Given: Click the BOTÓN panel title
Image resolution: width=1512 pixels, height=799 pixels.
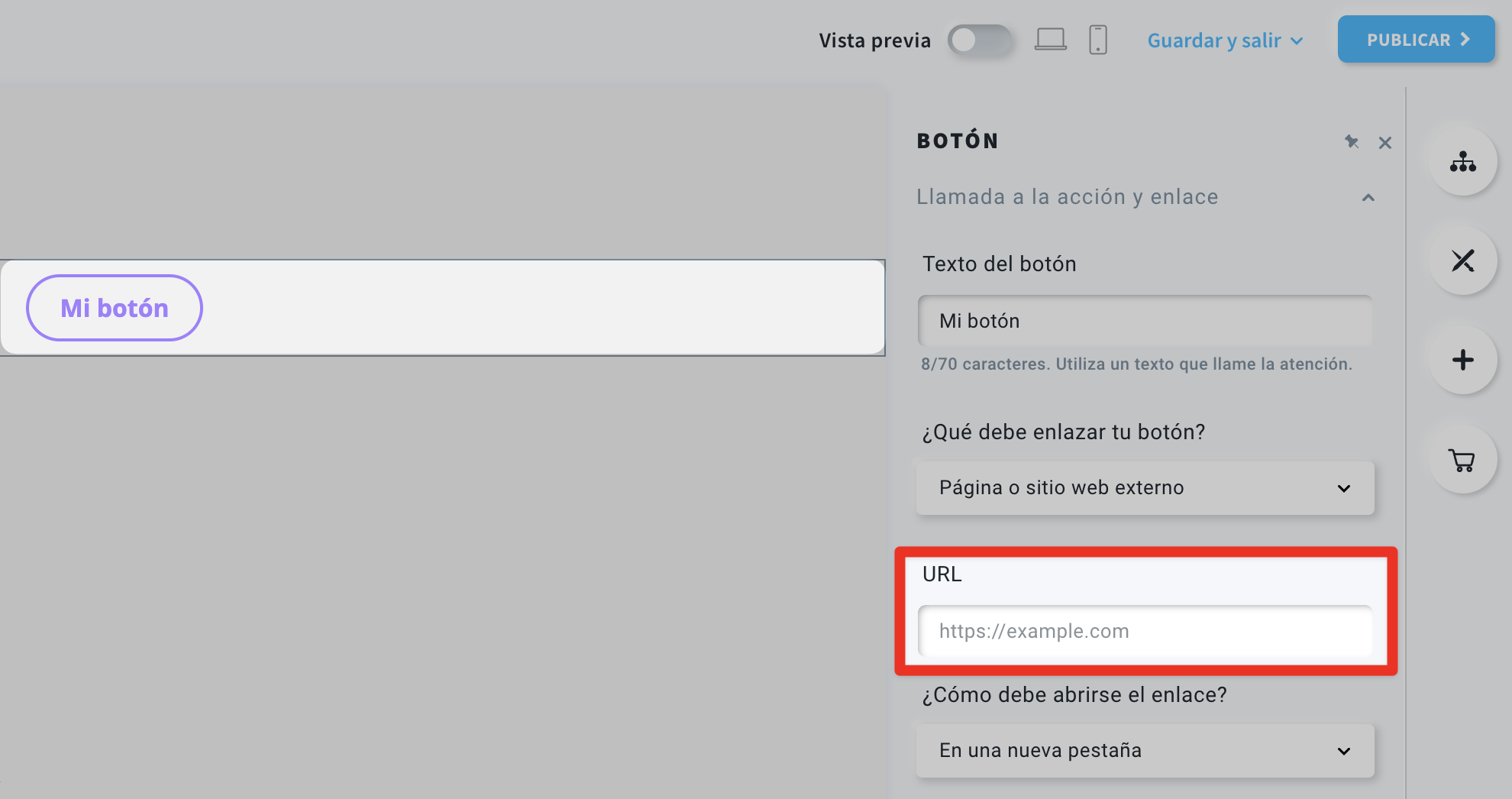Looking at the screenshot, I should pyautogui.click(x=958, y=141).
